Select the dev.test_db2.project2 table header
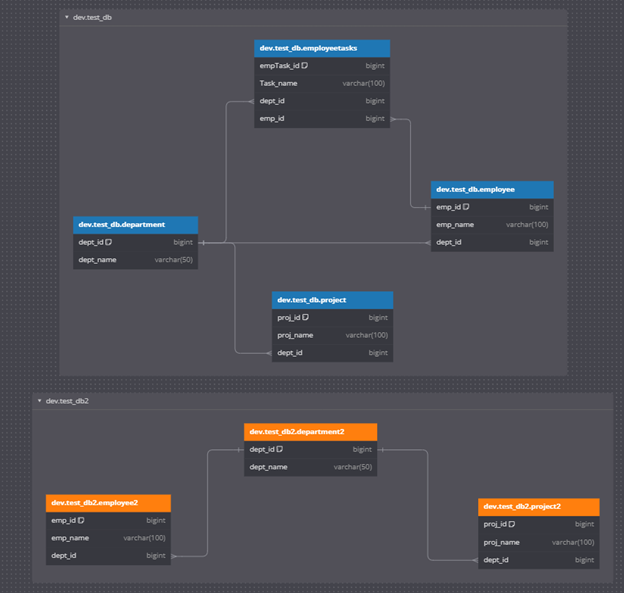This screenshot has width=624, height=593. click(538, 507)
